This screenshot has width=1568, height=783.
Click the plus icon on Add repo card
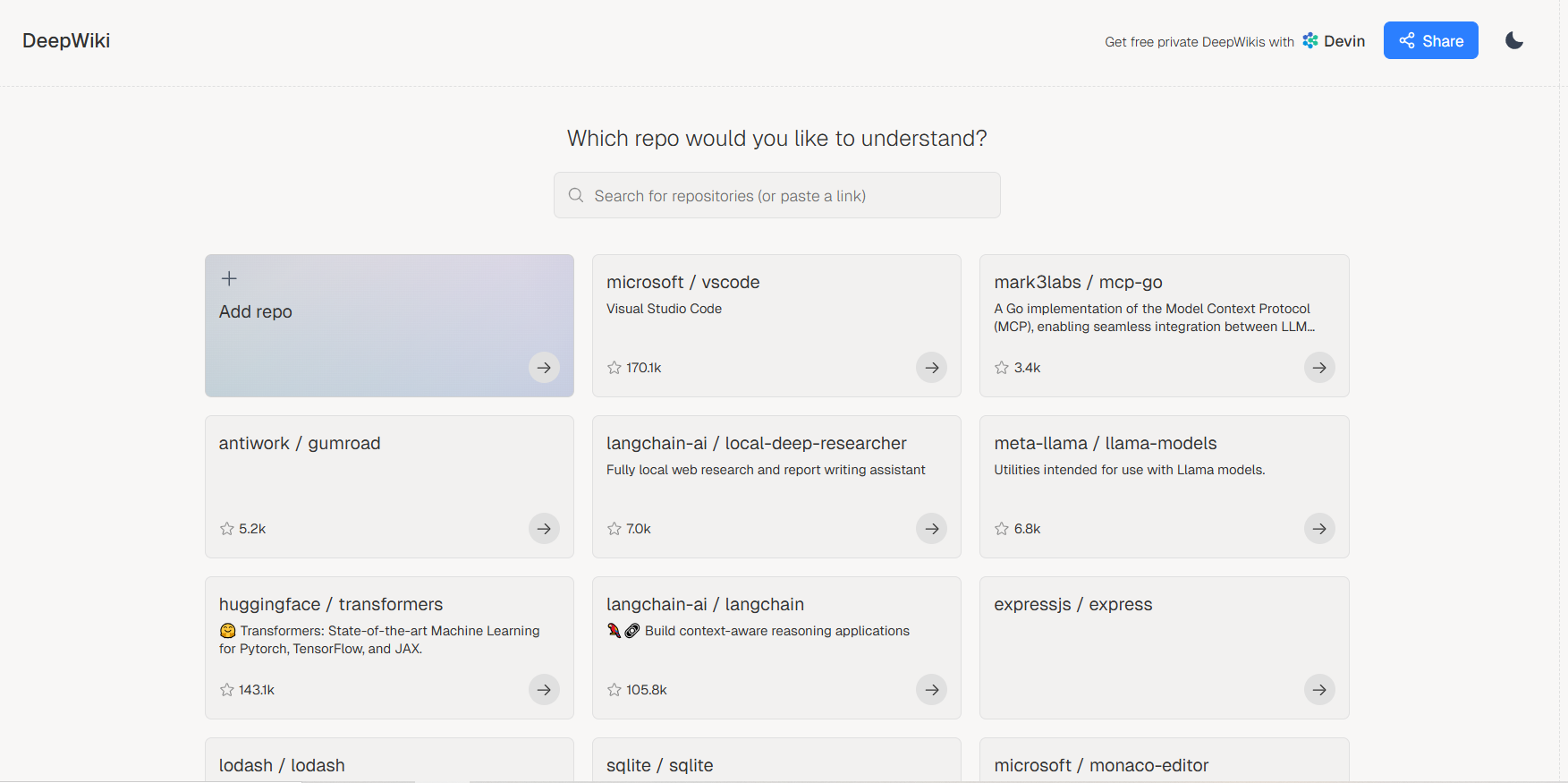click(229, 278)
